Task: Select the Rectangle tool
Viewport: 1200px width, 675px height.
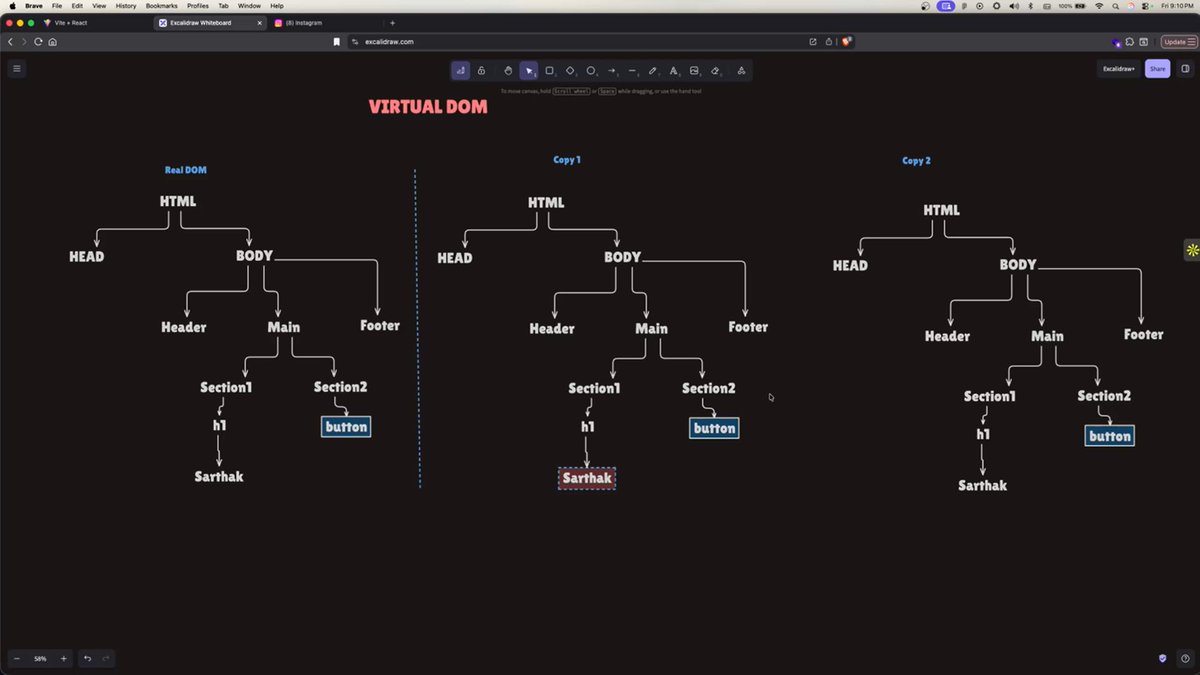Action: point(550,70)
